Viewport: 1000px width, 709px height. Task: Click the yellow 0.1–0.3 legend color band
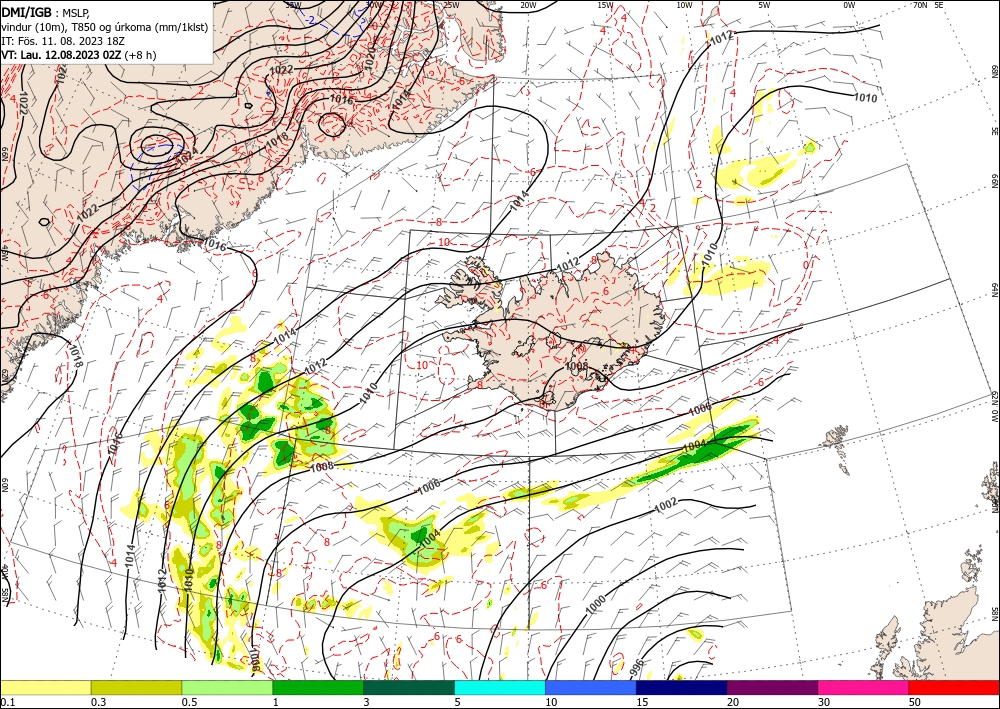(x=45, y=687)
